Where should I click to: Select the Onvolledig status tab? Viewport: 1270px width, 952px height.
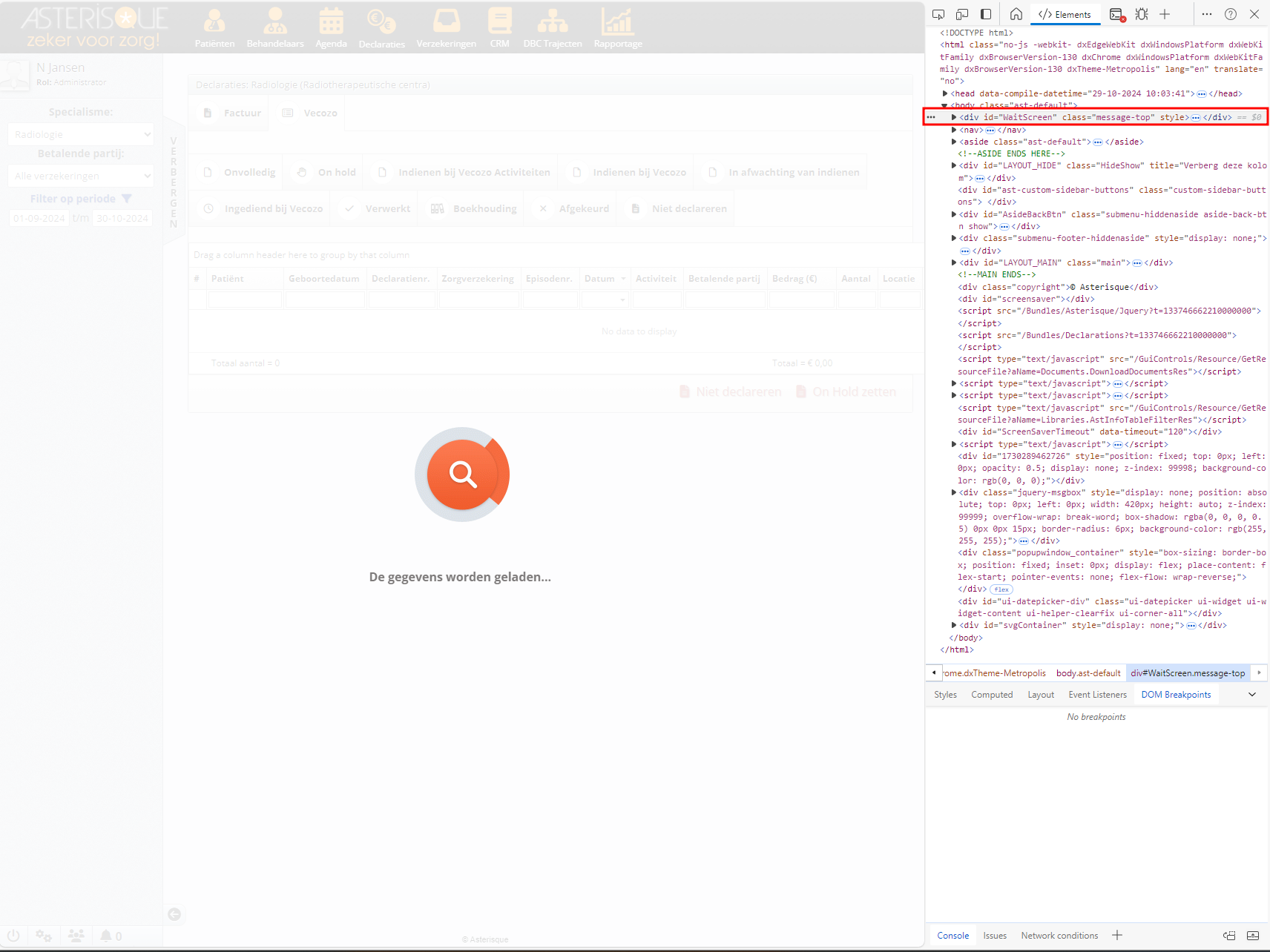tap(239, 172)
